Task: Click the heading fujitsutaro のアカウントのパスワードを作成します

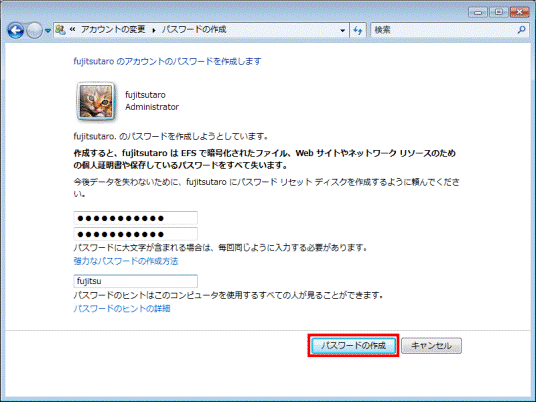Action: (x=168, y=62)
